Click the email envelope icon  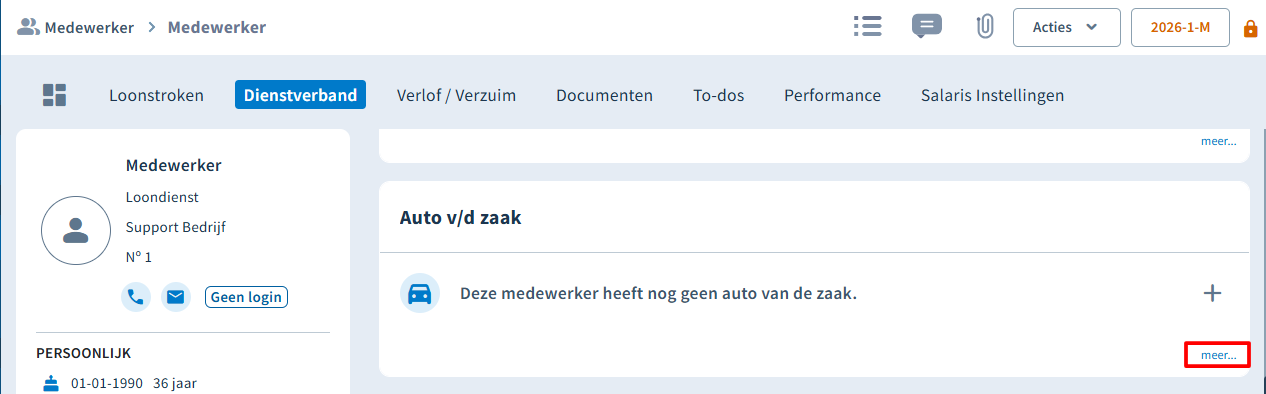coord(176,297)
